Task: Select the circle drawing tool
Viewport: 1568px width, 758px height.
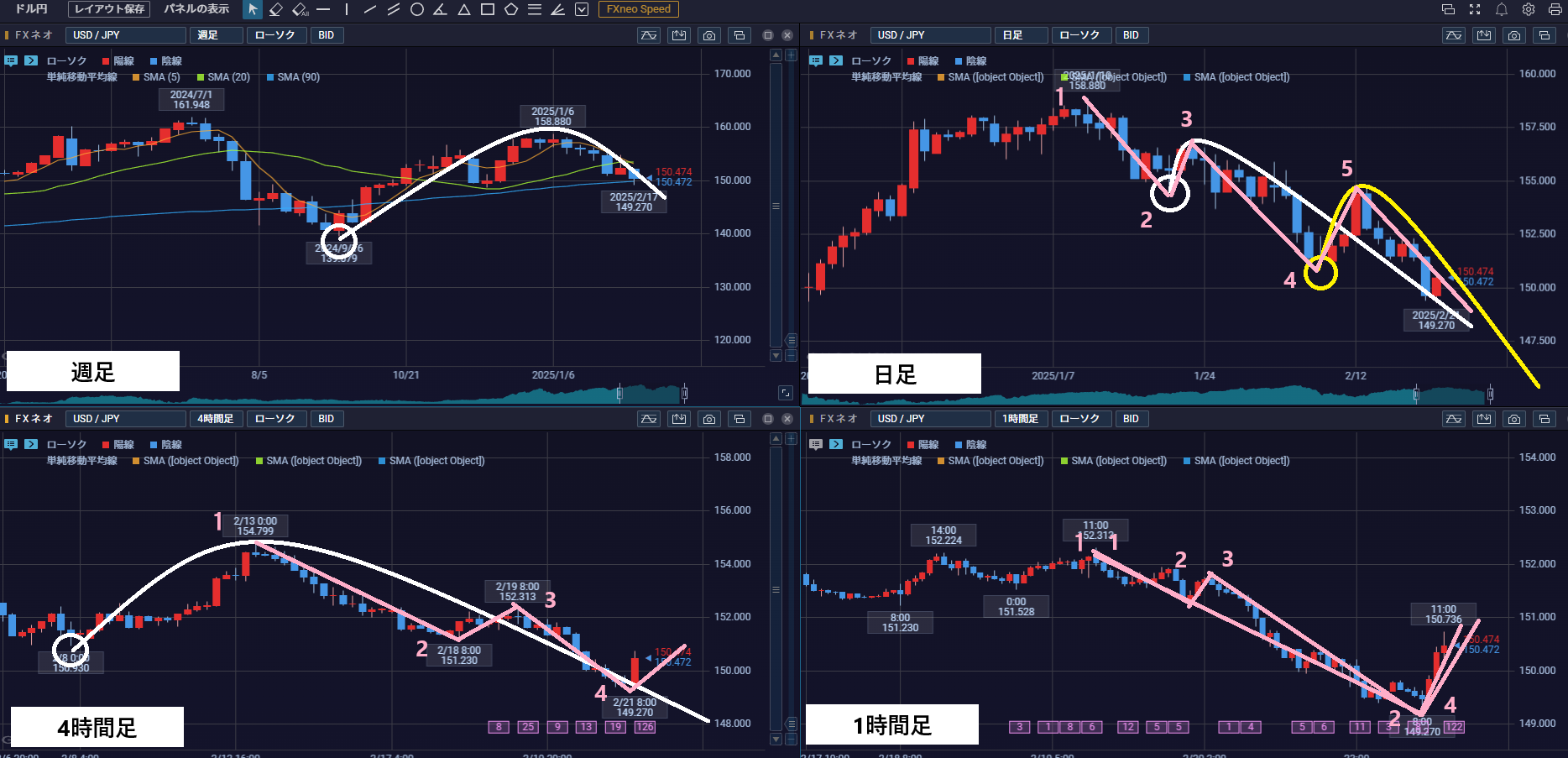Action: coord(416,9)
